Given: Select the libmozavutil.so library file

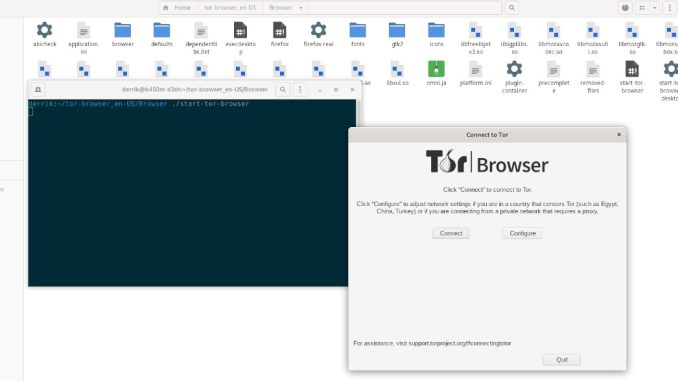Looking at the screenshot, I should [x=593, y=38].
